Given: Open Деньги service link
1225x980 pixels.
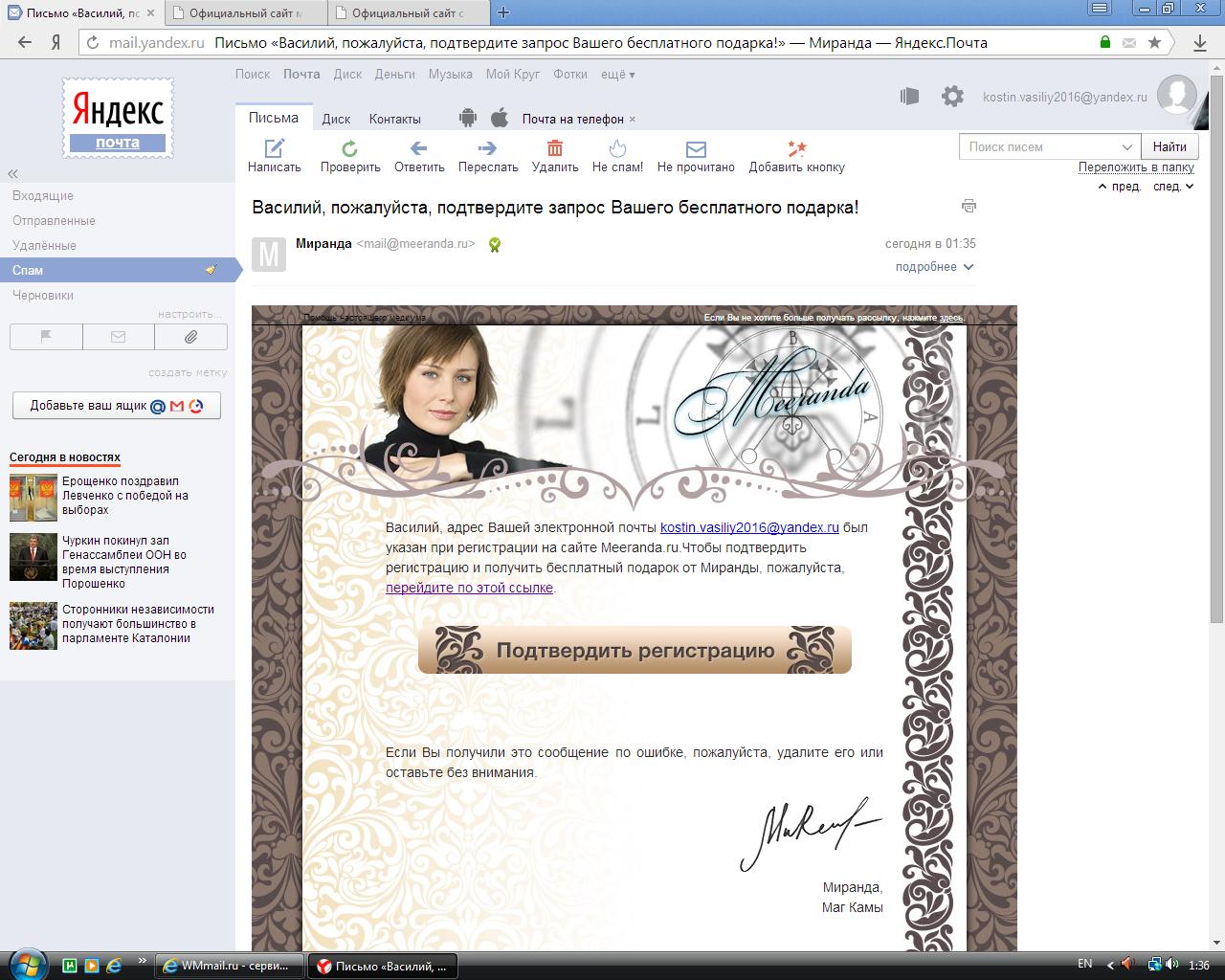Looking at the screenshot, I should [395, 74].
